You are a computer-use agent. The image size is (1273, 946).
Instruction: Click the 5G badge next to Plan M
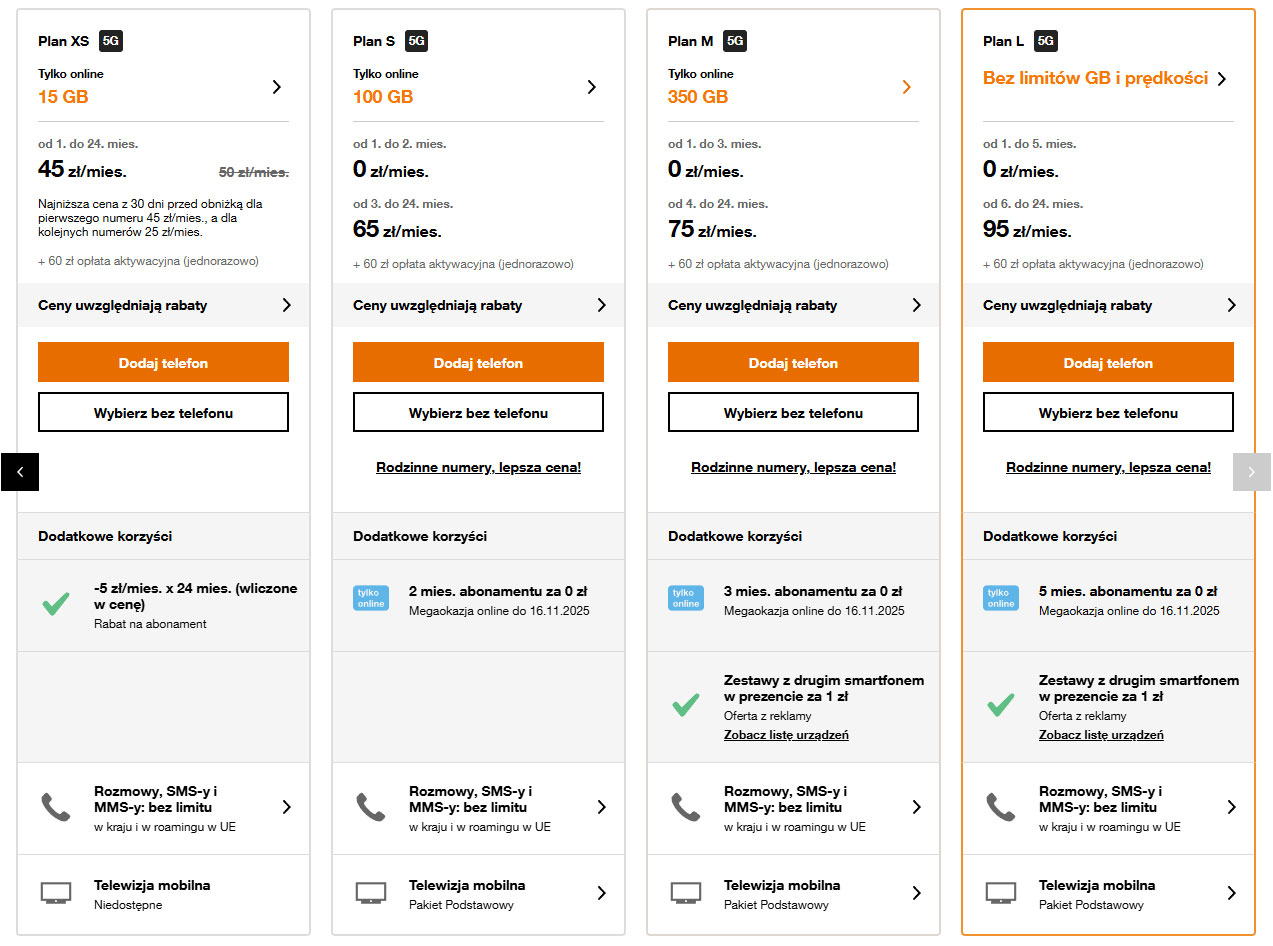(x=735, y=41)
